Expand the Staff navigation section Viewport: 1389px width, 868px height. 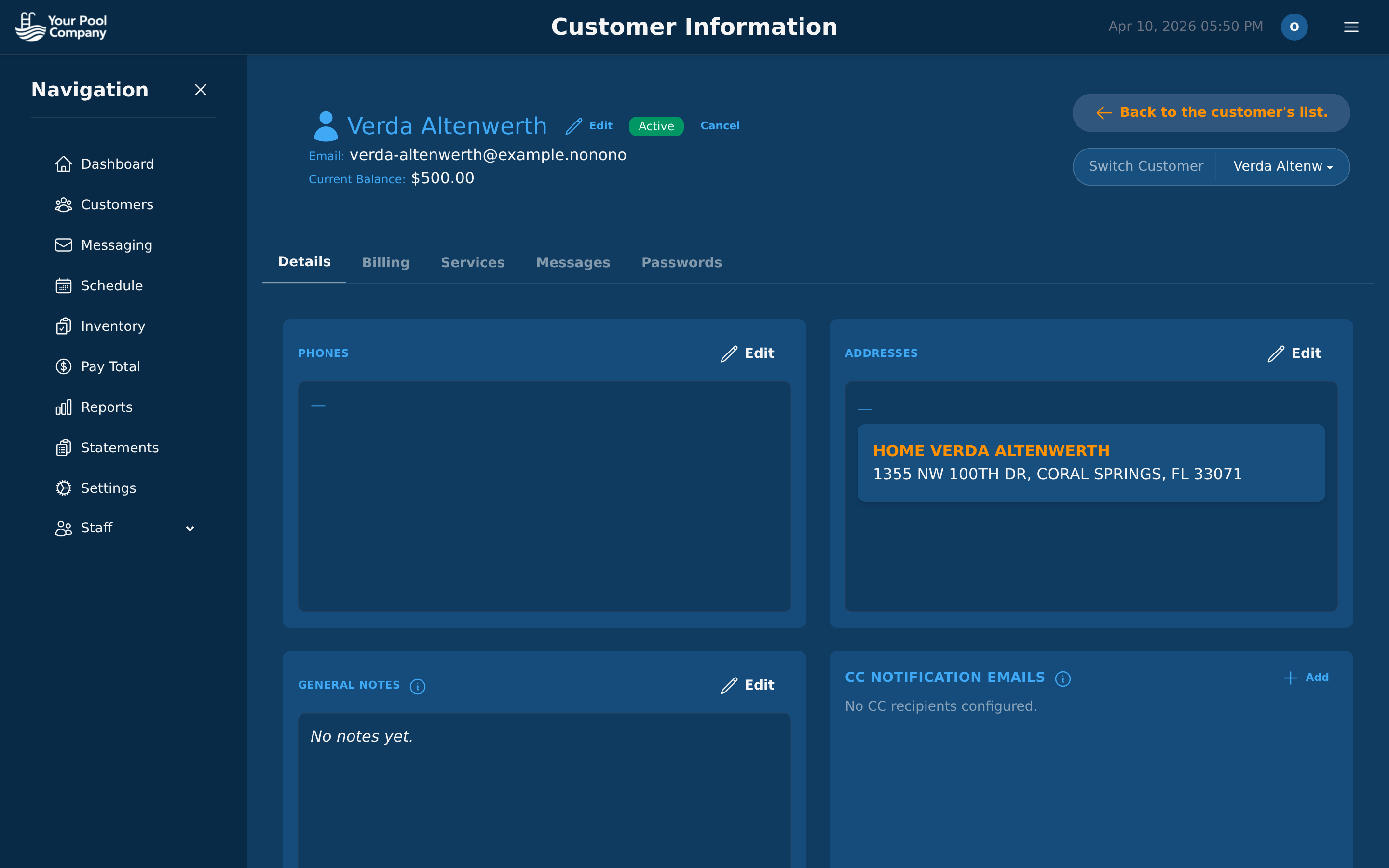coord(190,528)
